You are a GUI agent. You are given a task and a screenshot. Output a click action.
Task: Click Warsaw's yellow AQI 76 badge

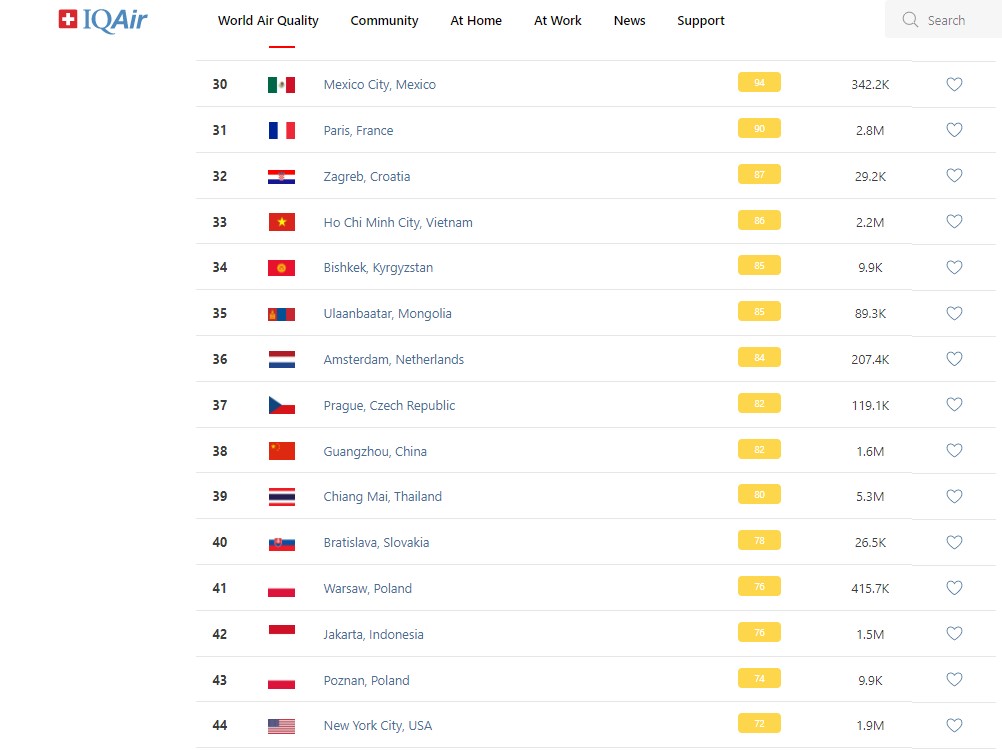click(759, 587)
